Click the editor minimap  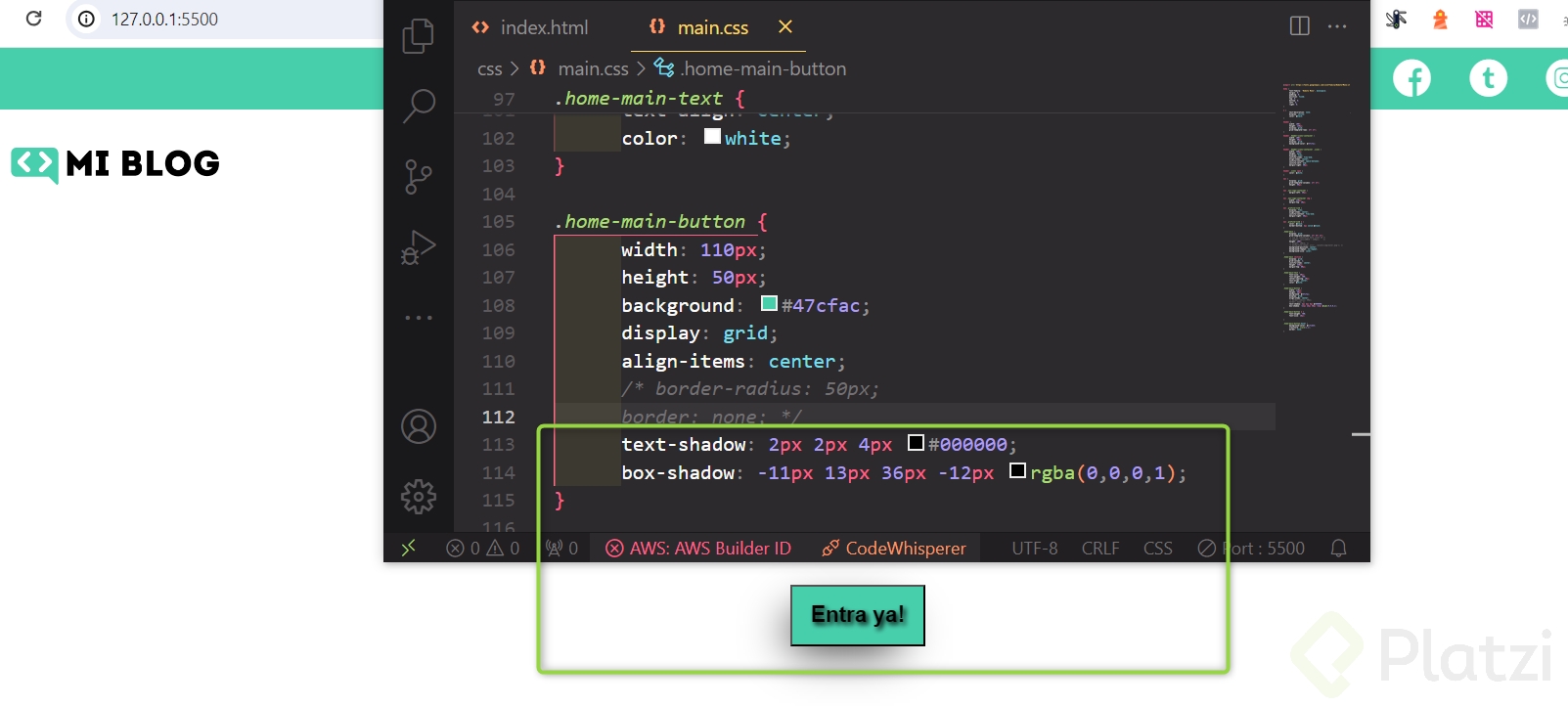coord(1317,207)
